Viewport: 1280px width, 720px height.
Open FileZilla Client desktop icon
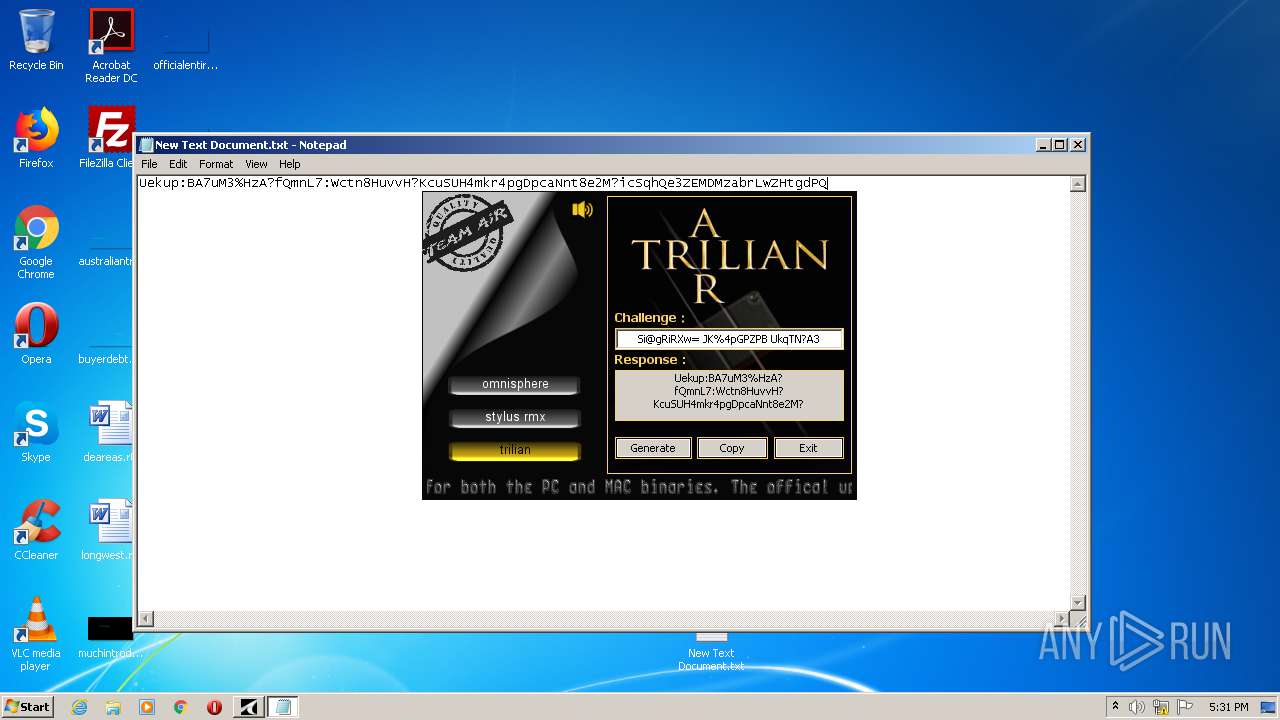coord(110,138)
